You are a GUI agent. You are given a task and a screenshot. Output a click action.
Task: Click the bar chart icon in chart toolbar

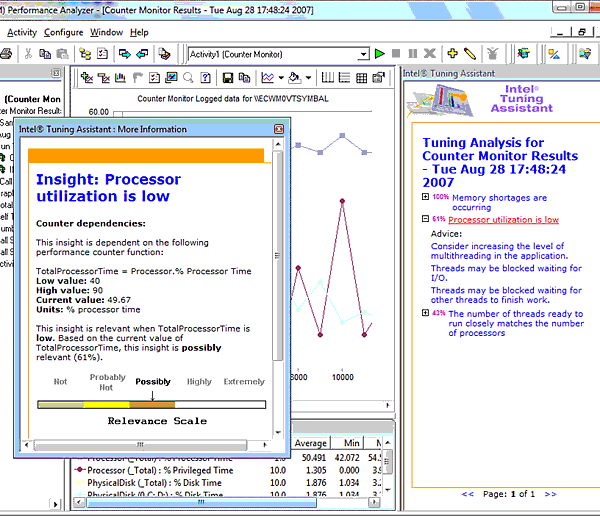120,78
